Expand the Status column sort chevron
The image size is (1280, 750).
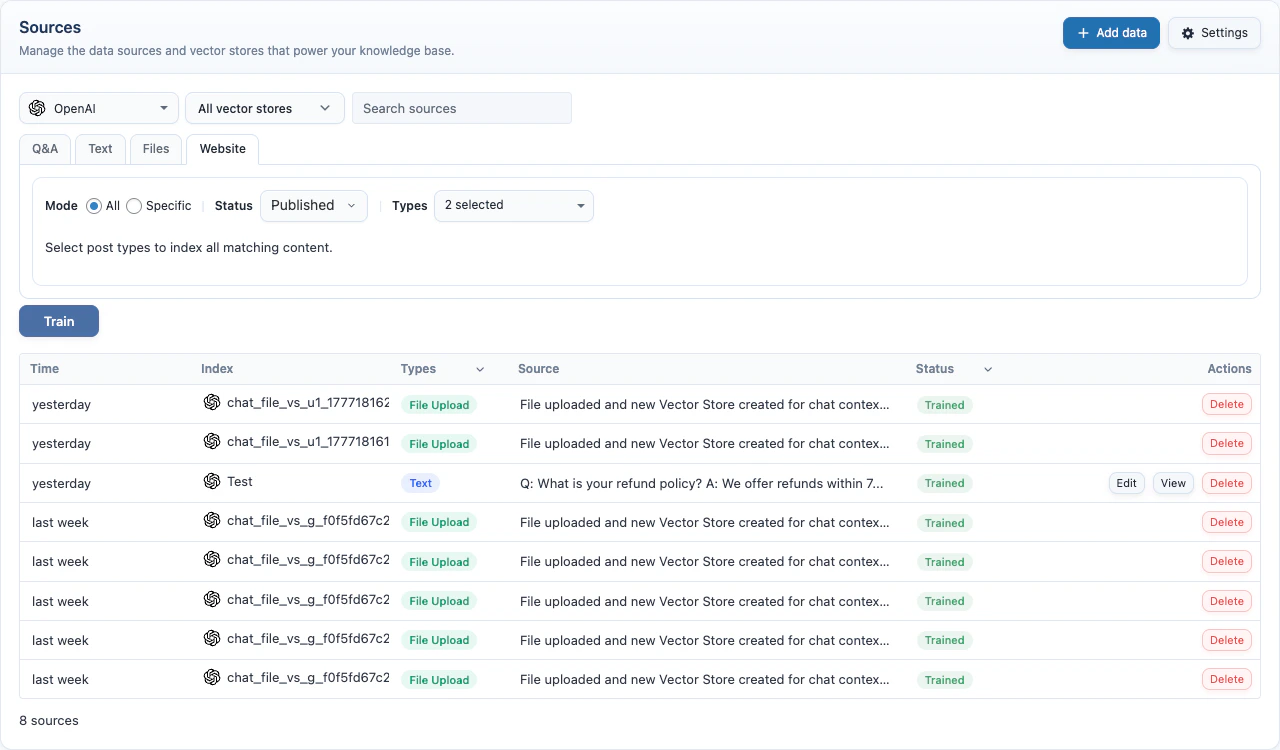pyautogui.click(x=987, y=369)
